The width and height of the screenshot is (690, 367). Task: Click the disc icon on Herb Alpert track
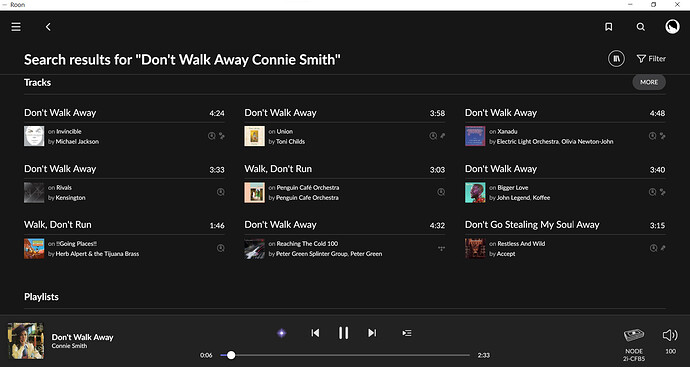click(x=221, y=248)
